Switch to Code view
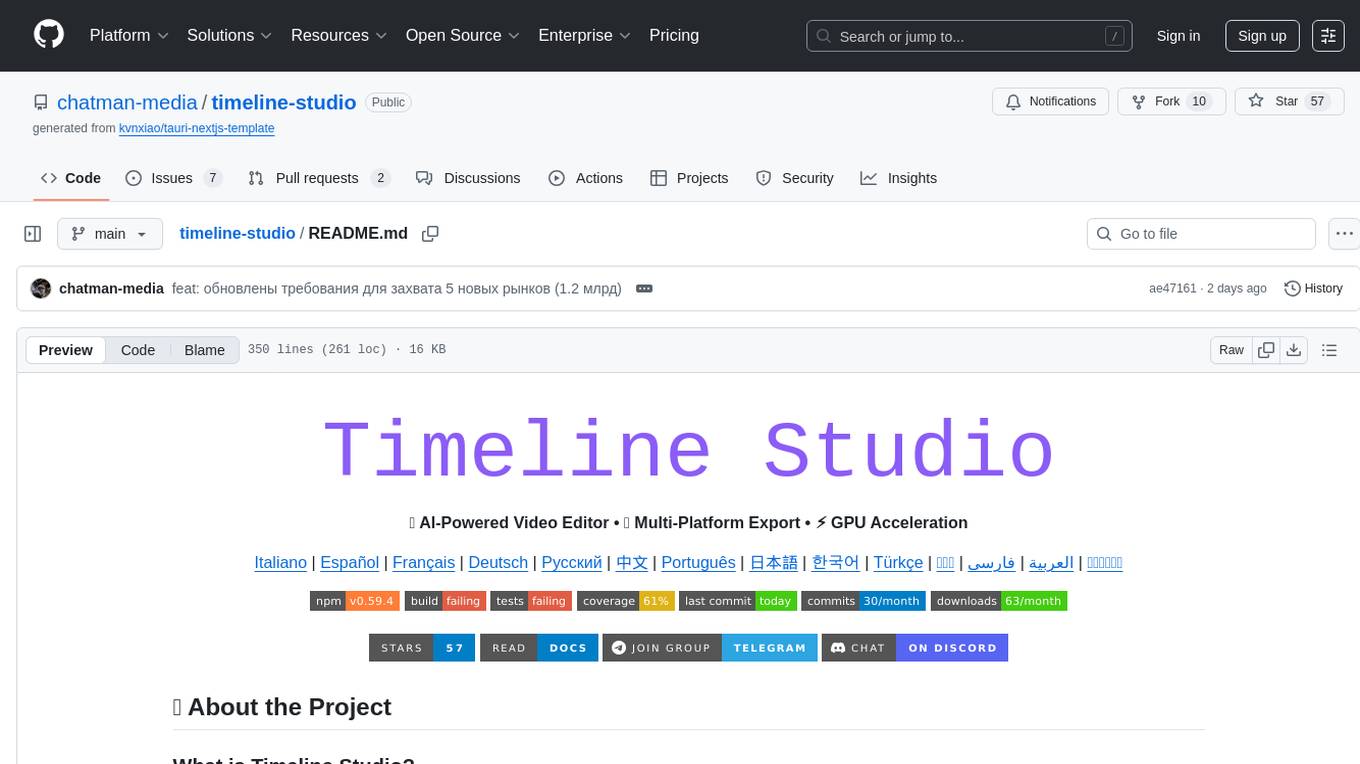The height and width of the screenshot is (764, 1360). pos(138,350)
